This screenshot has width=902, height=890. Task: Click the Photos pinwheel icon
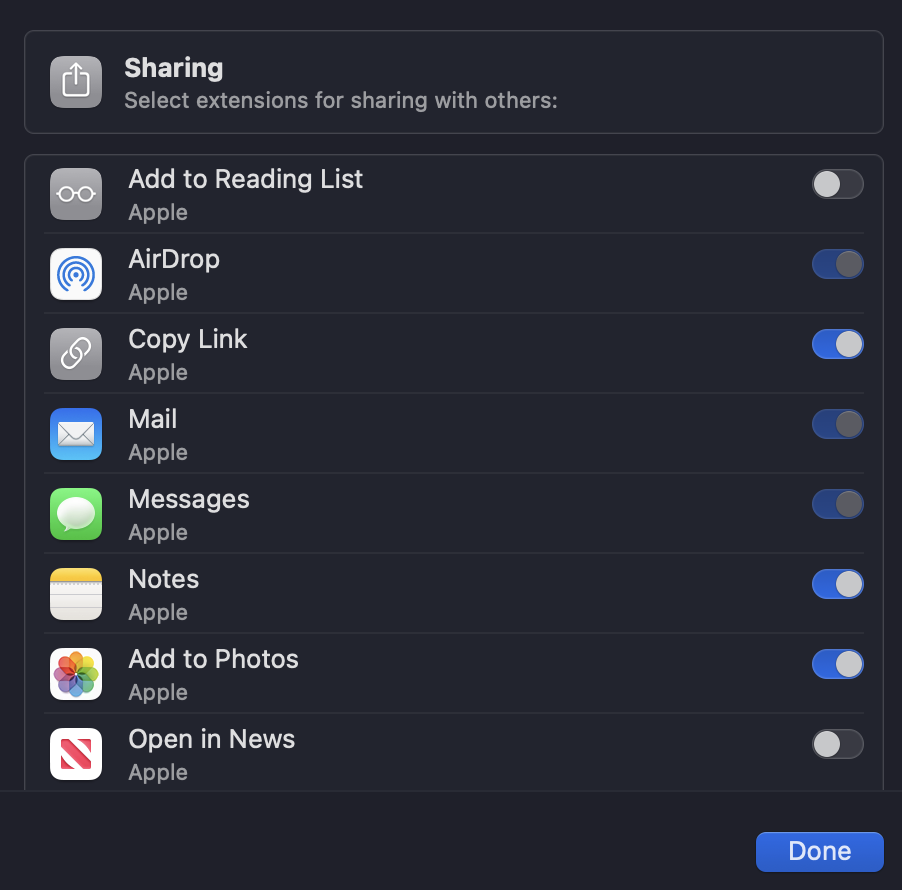tap(76, 674)
